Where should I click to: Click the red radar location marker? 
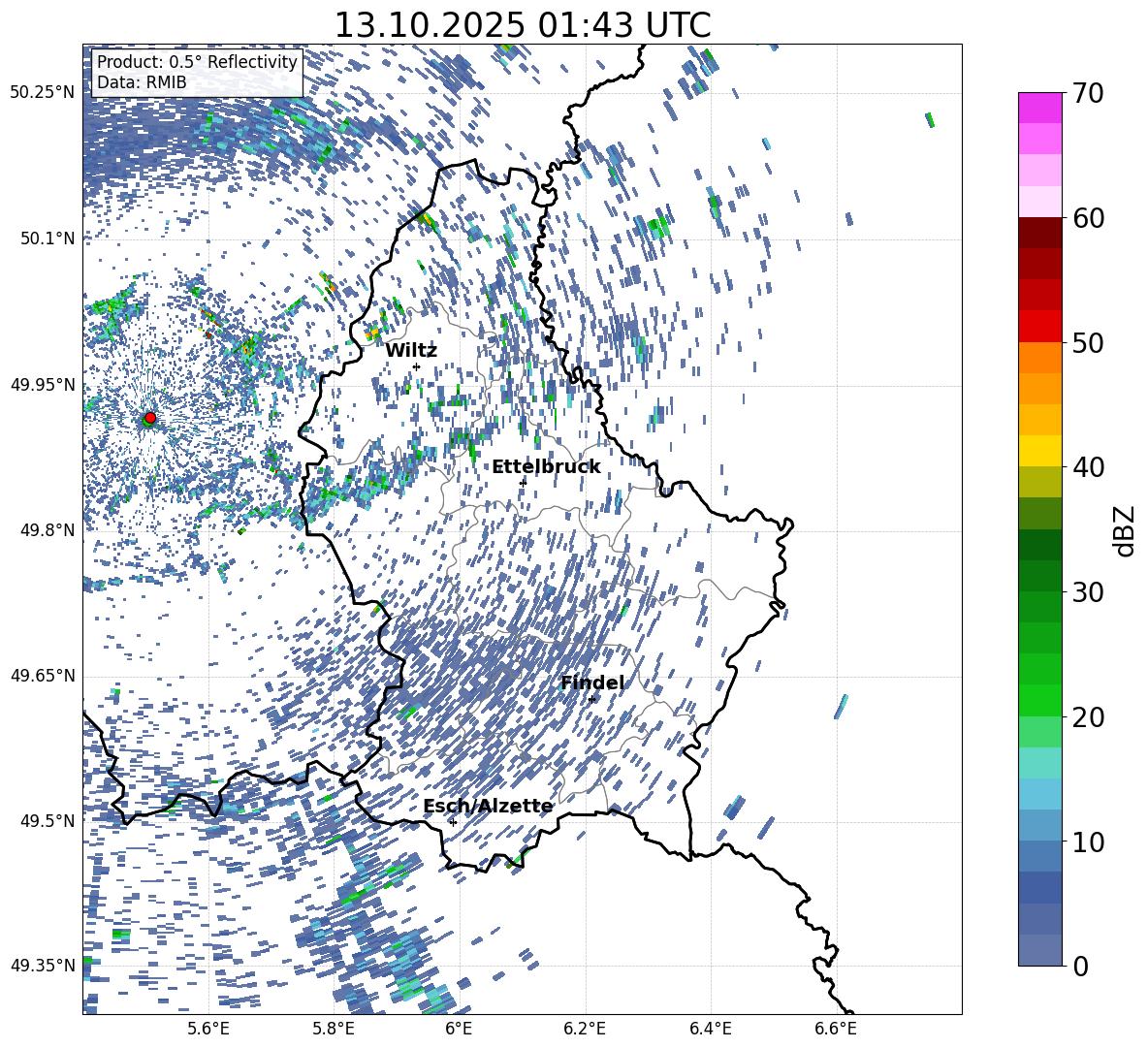150,418
